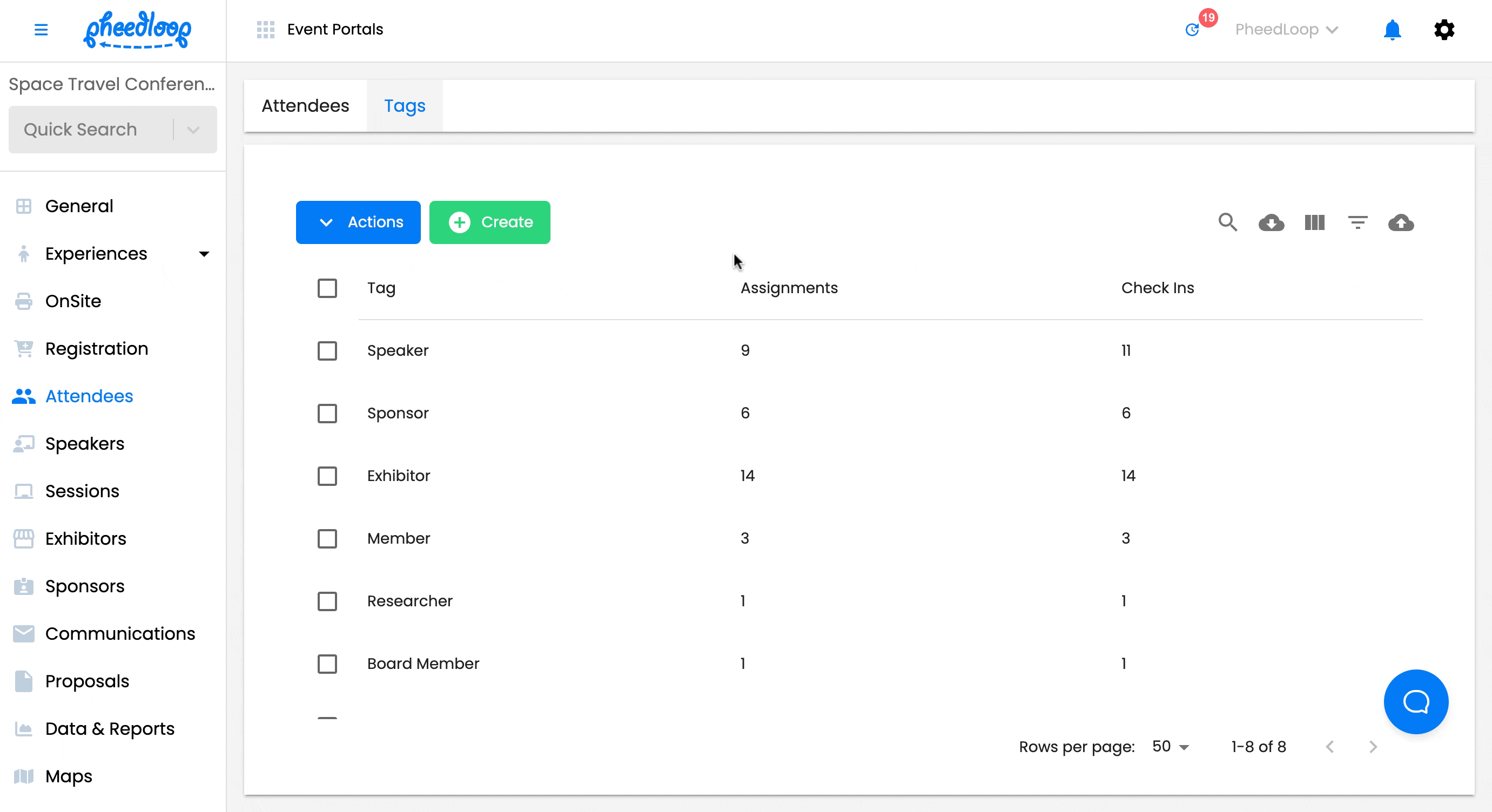Viewport: 1492px width, 812px height.
Task: Select the Speaker tag row checkbox
Action: click(x=327, y=351)
